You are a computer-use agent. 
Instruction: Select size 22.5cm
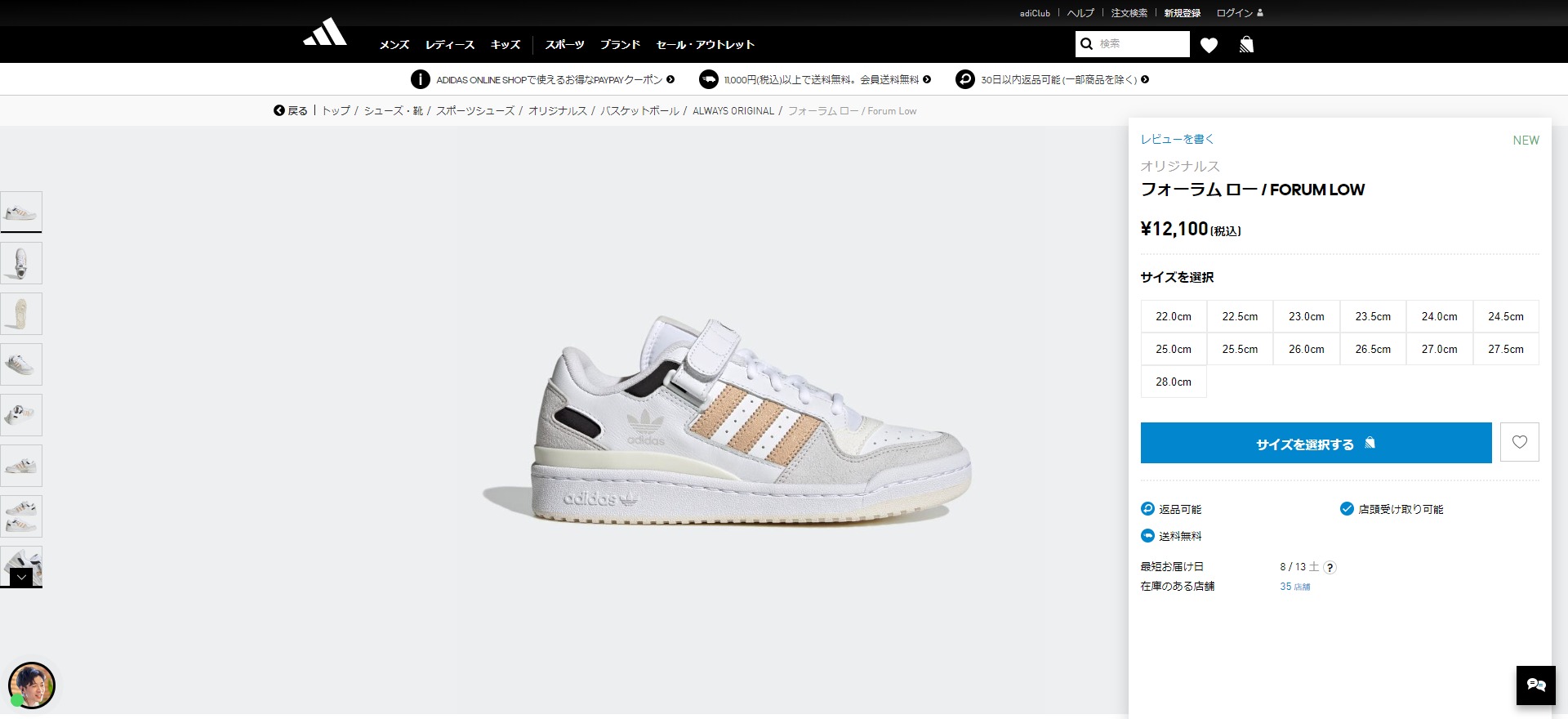[1240, 316]
